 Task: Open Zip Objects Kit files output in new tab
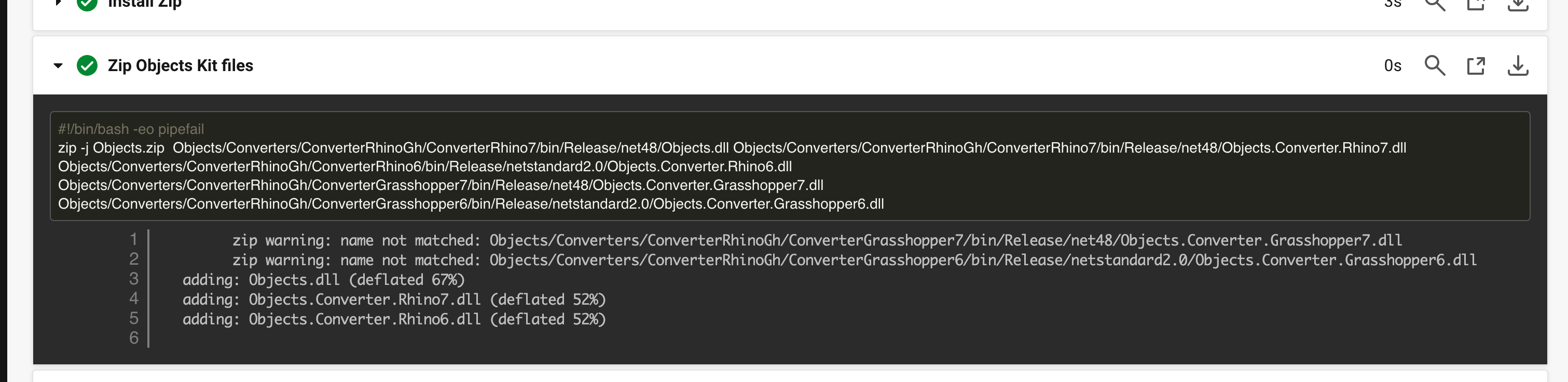click(1477, 65)
